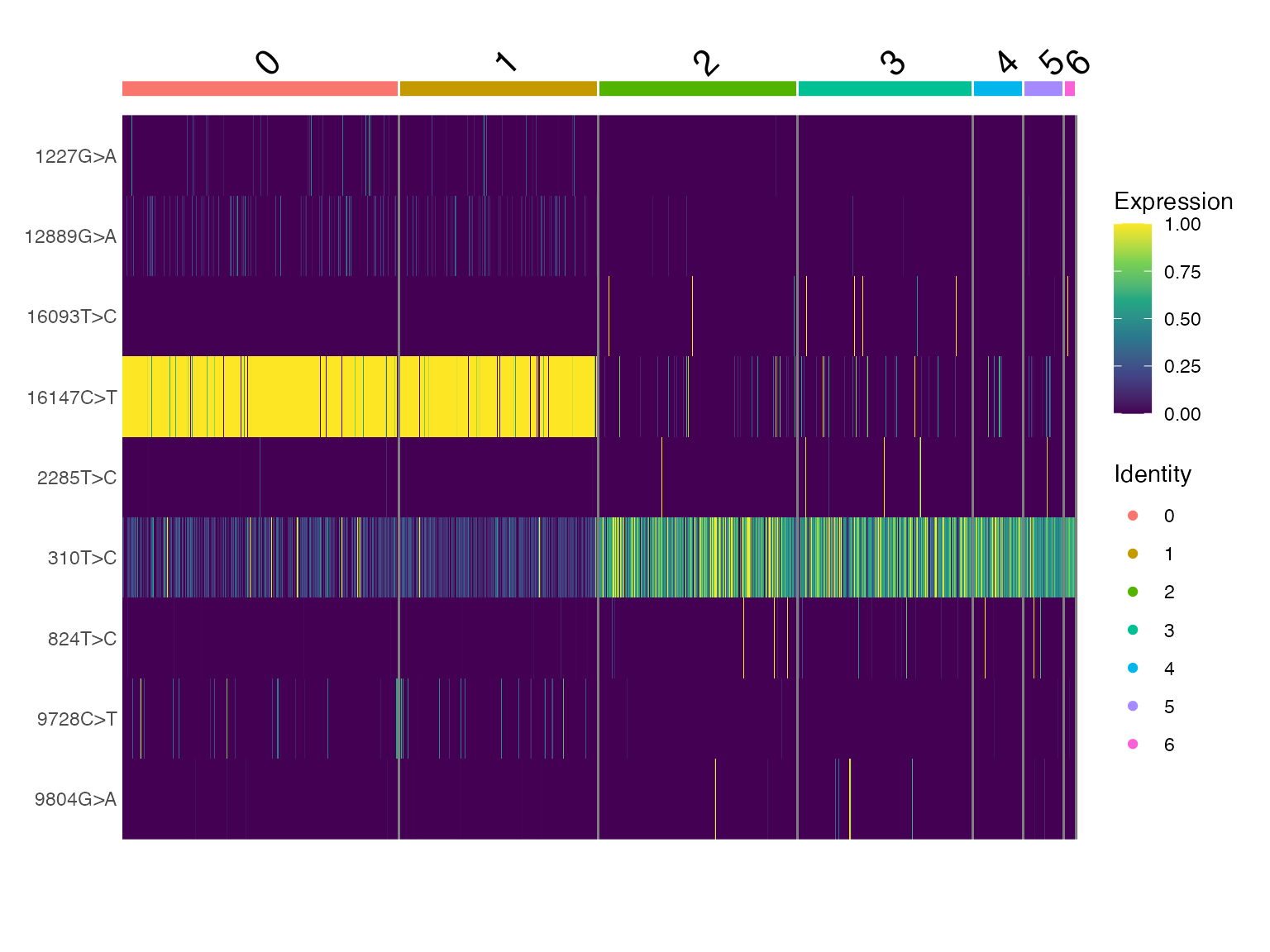Click the salmon cluster 0 bar above heatmap
This screenshot has width=1270, height=952.
tap(260, 88)
